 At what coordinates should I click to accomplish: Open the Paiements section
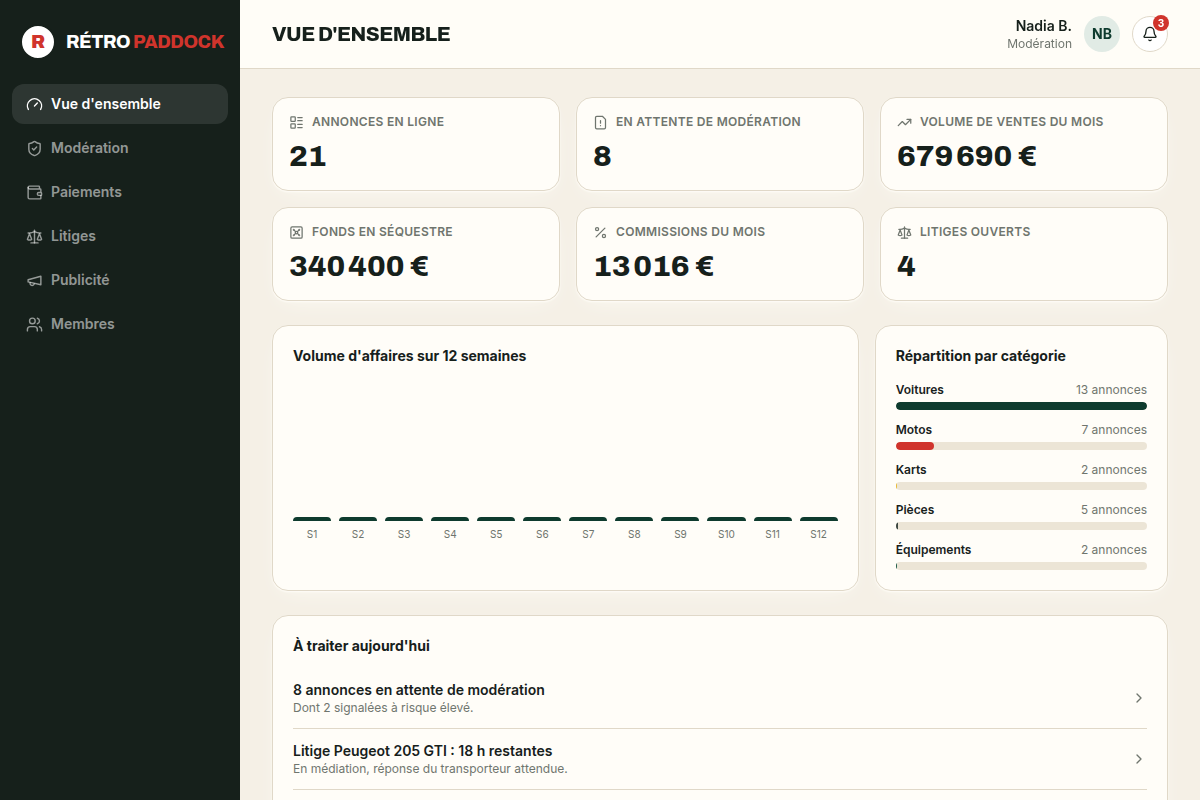(120, 192)
